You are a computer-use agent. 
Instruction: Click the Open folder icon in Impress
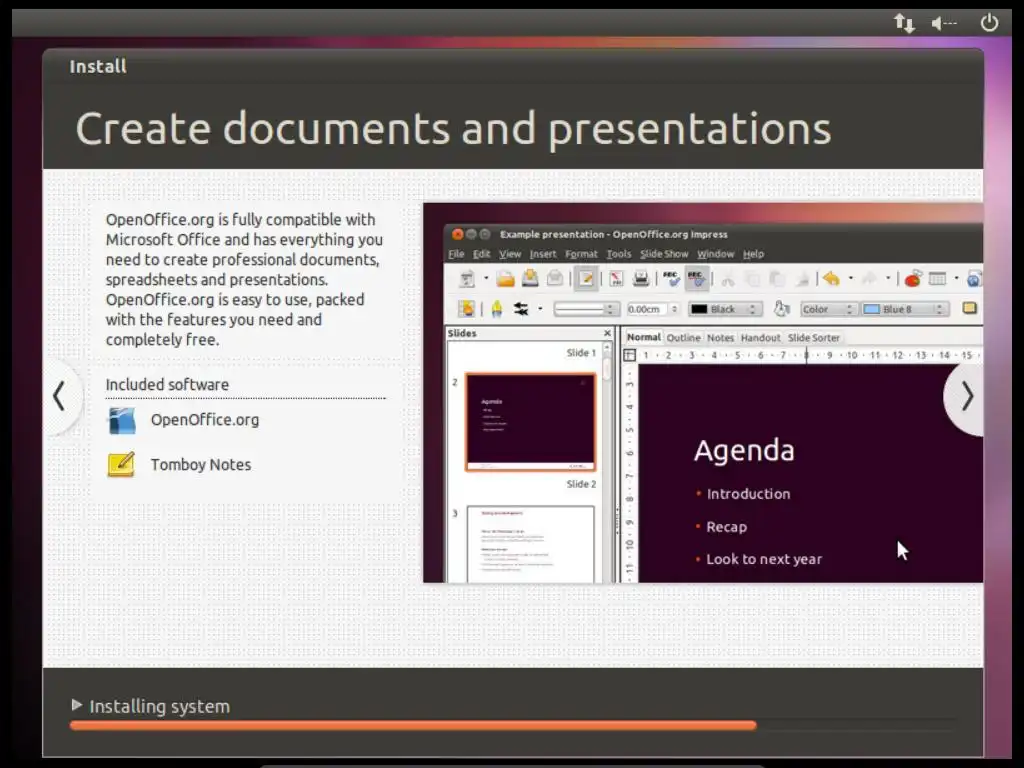(505, 280)
